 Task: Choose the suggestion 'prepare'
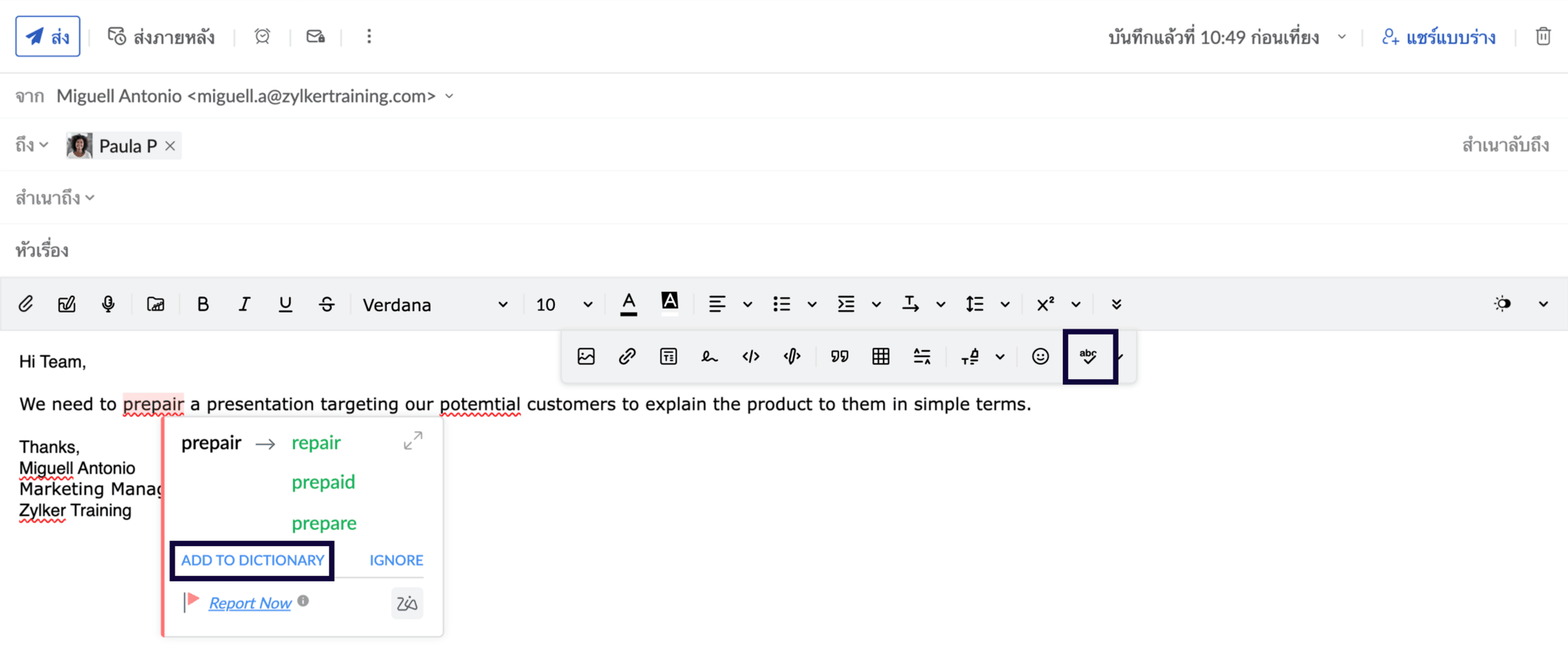324,523
